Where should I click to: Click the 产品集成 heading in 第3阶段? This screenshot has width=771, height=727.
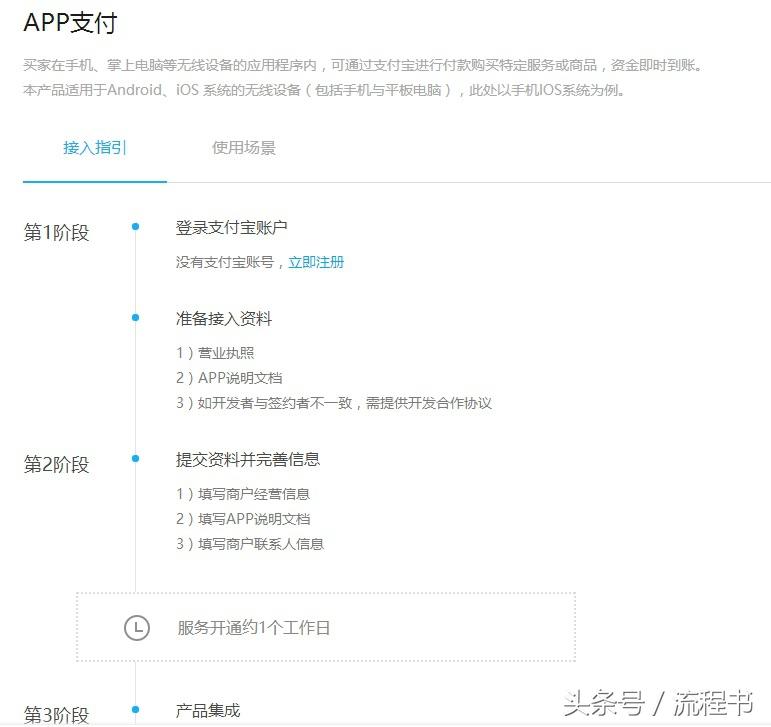tap(207, 711)
